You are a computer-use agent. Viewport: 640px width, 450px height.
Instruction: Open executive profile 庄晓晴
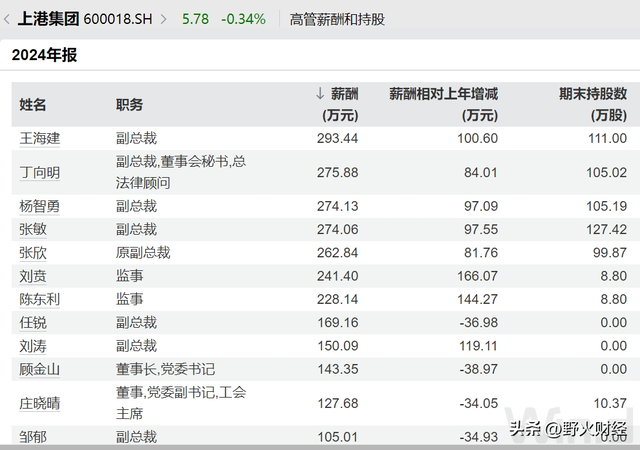tap(40, 403)
